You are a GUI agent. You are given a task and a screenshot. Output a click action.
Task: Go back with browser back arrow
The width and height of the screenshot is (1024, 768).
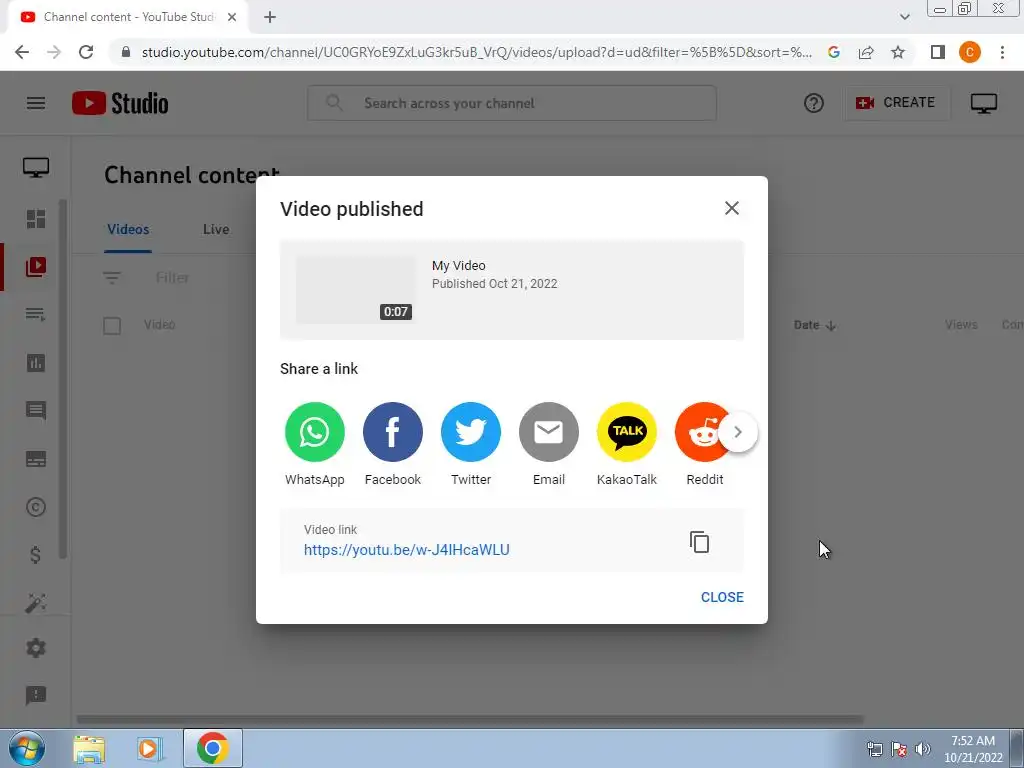click(x=22, y=52)
